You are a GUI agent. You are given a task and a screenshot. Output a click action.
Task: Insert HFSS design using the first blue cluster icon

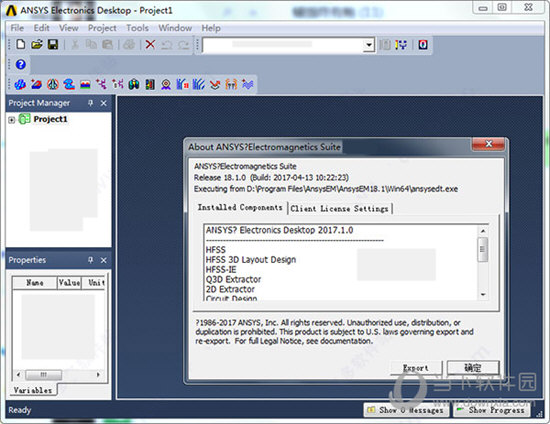point(20,85)
